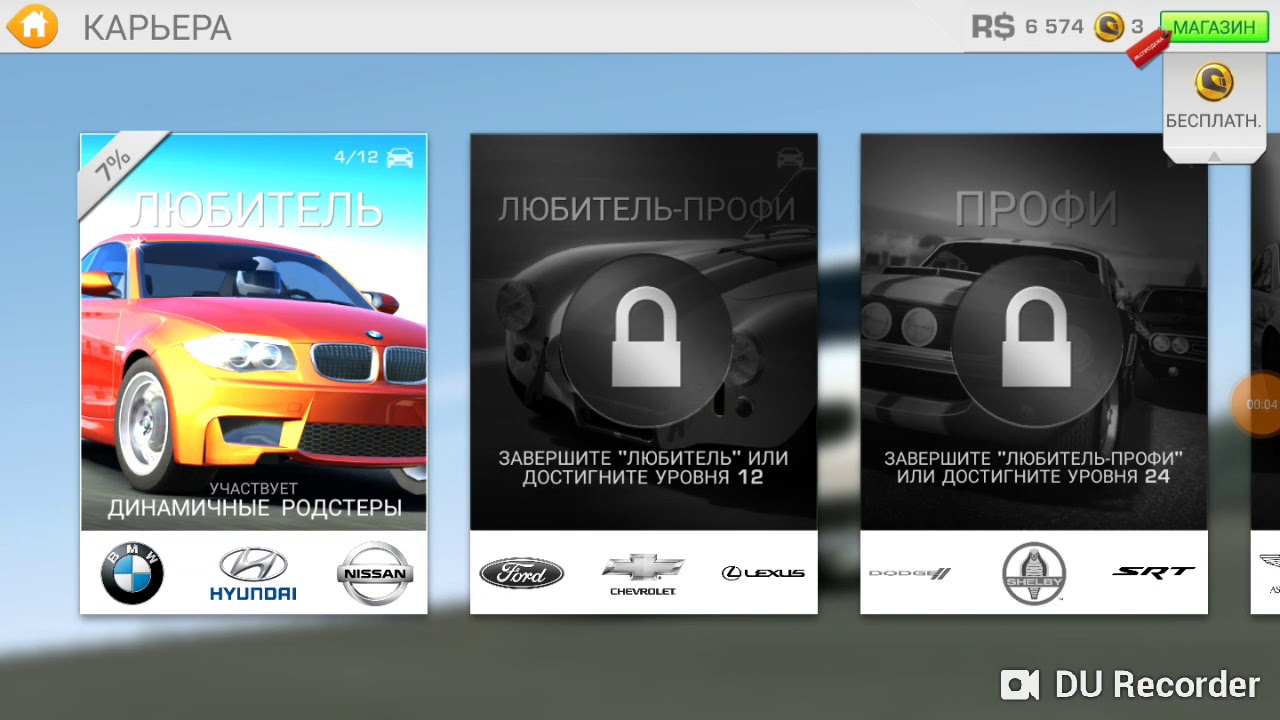This screenshot has width=1280, height=720.
Task: Collapse the БЕСПЛАТН. panel arrow
Action: [1213, 156]
